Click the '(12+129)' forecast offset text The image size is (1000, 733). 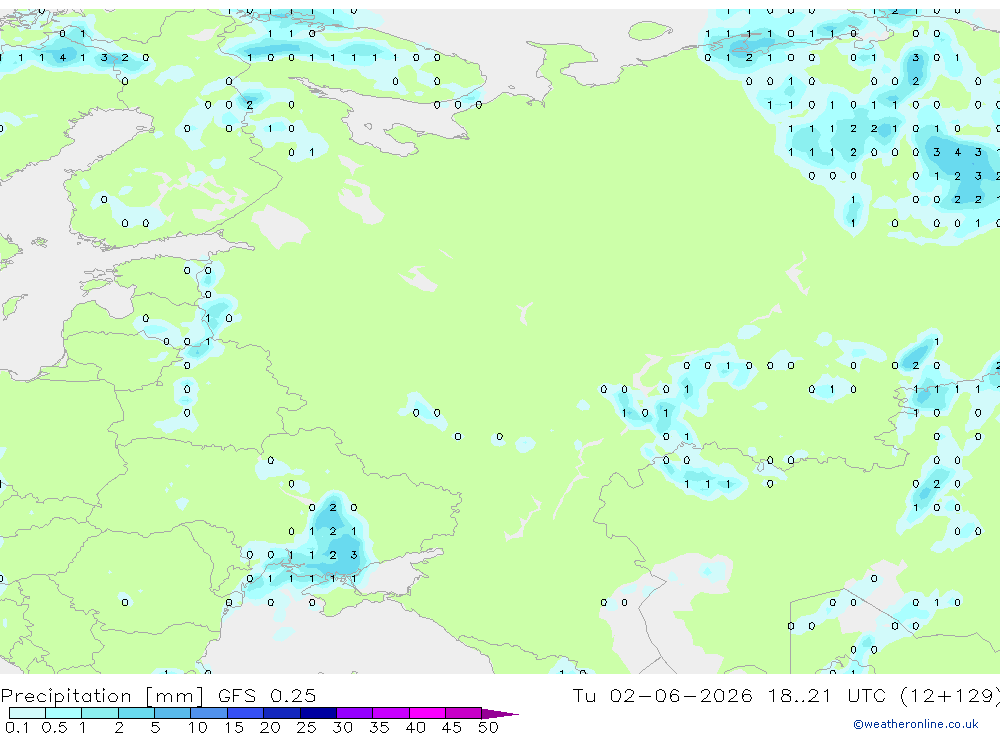click(950, 695)
